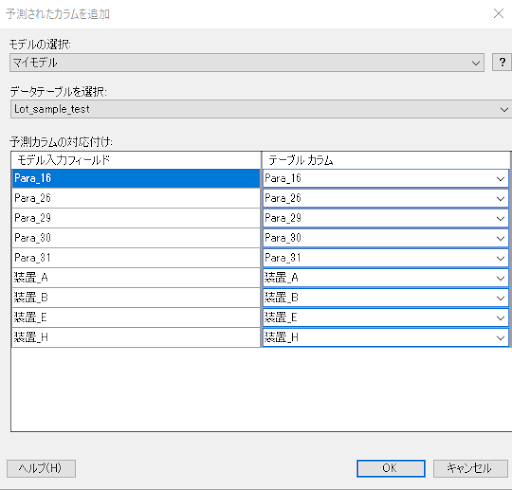Click the ヘルプ(H) button
The height and width of the screenshot is (490, 512).
coord(41,468)
